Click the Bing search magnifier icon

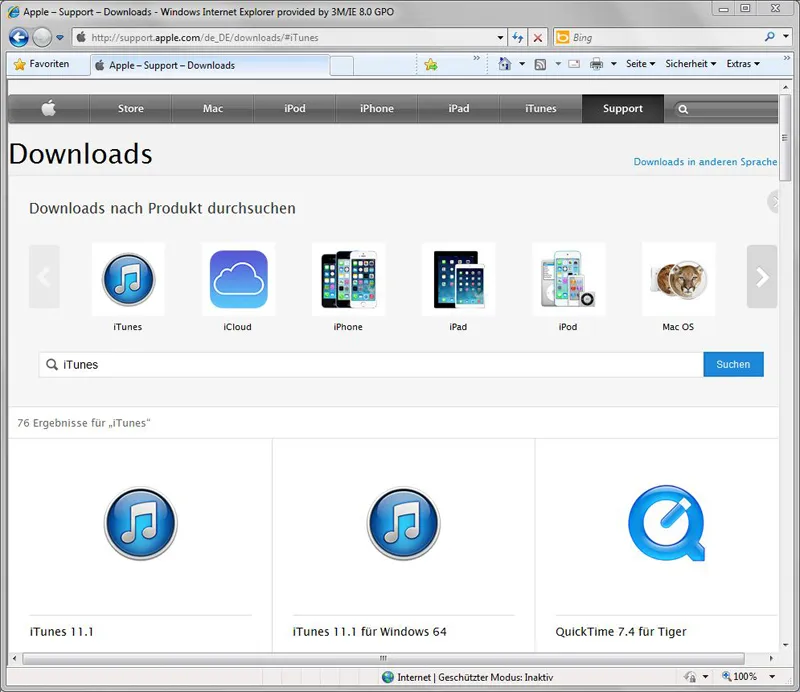pos(770,36)
